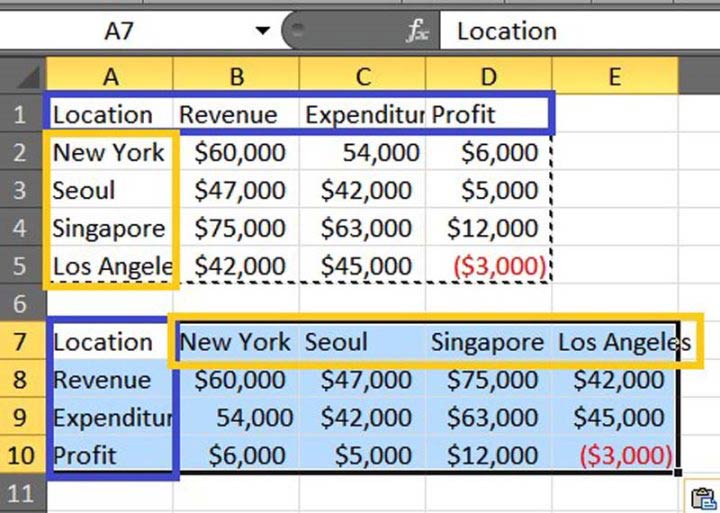Click cell A10 Profit
This screenshot has height=513, width=720.
coord(110,455)
